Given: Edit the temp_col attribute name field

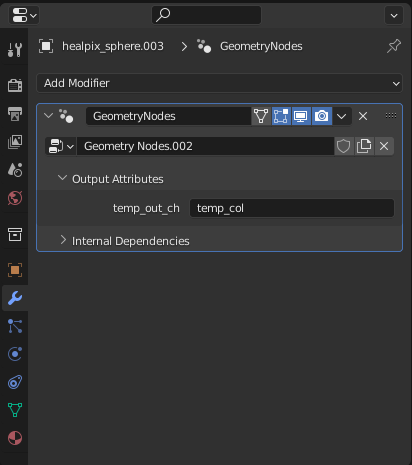Looking at the screenshot, I should pos(292,208).
